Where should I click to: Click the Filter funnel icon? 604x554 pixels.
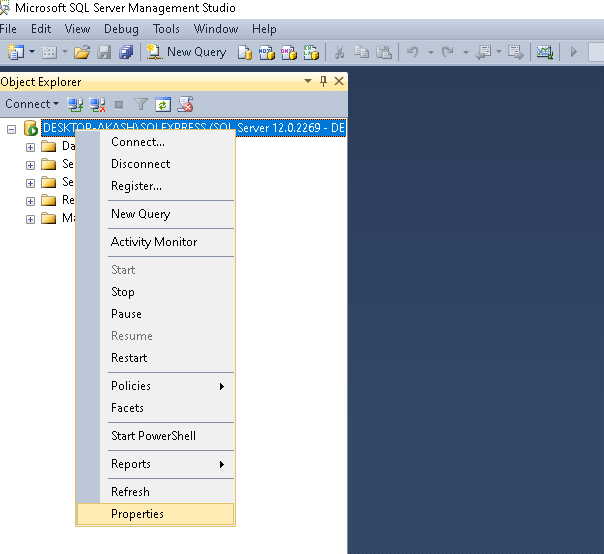141,104
